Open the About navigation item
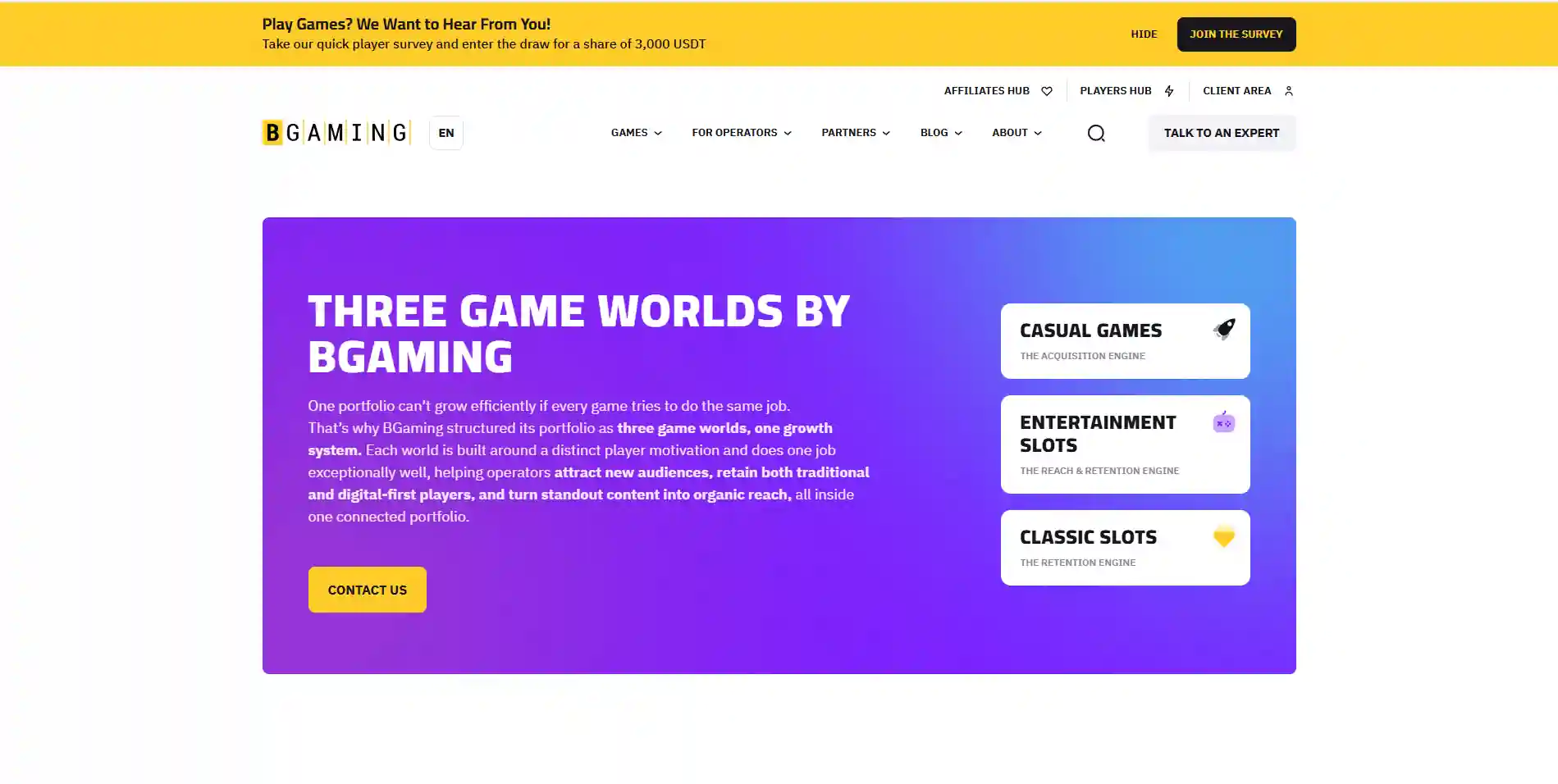 pos(1009,132)
